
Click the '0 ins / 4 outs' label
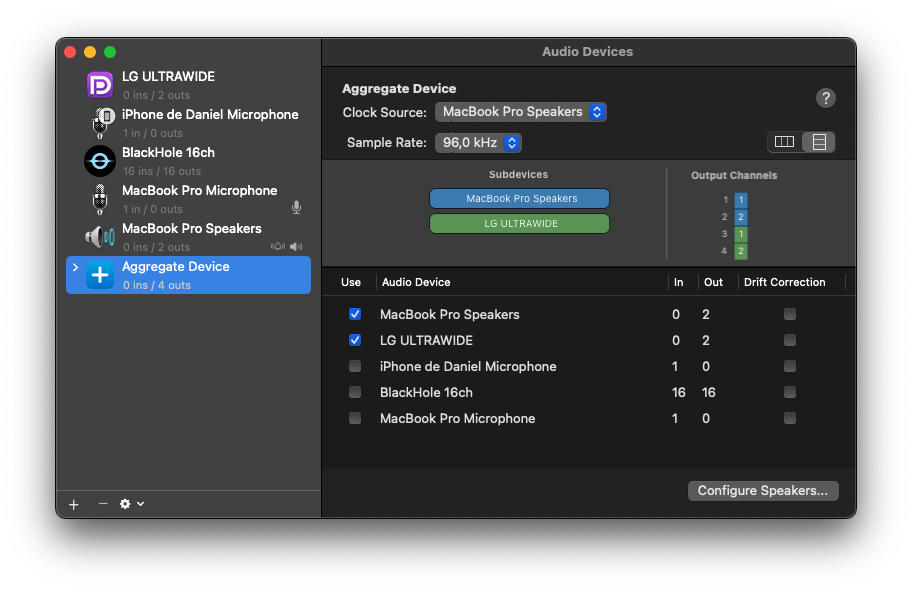[156, 285]
